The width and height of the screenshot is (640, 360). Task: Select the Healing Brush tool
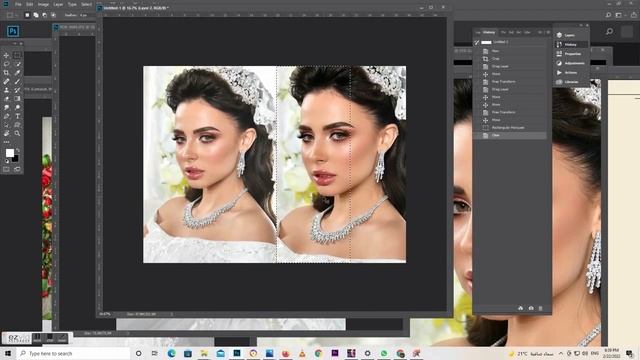(7, 82)
